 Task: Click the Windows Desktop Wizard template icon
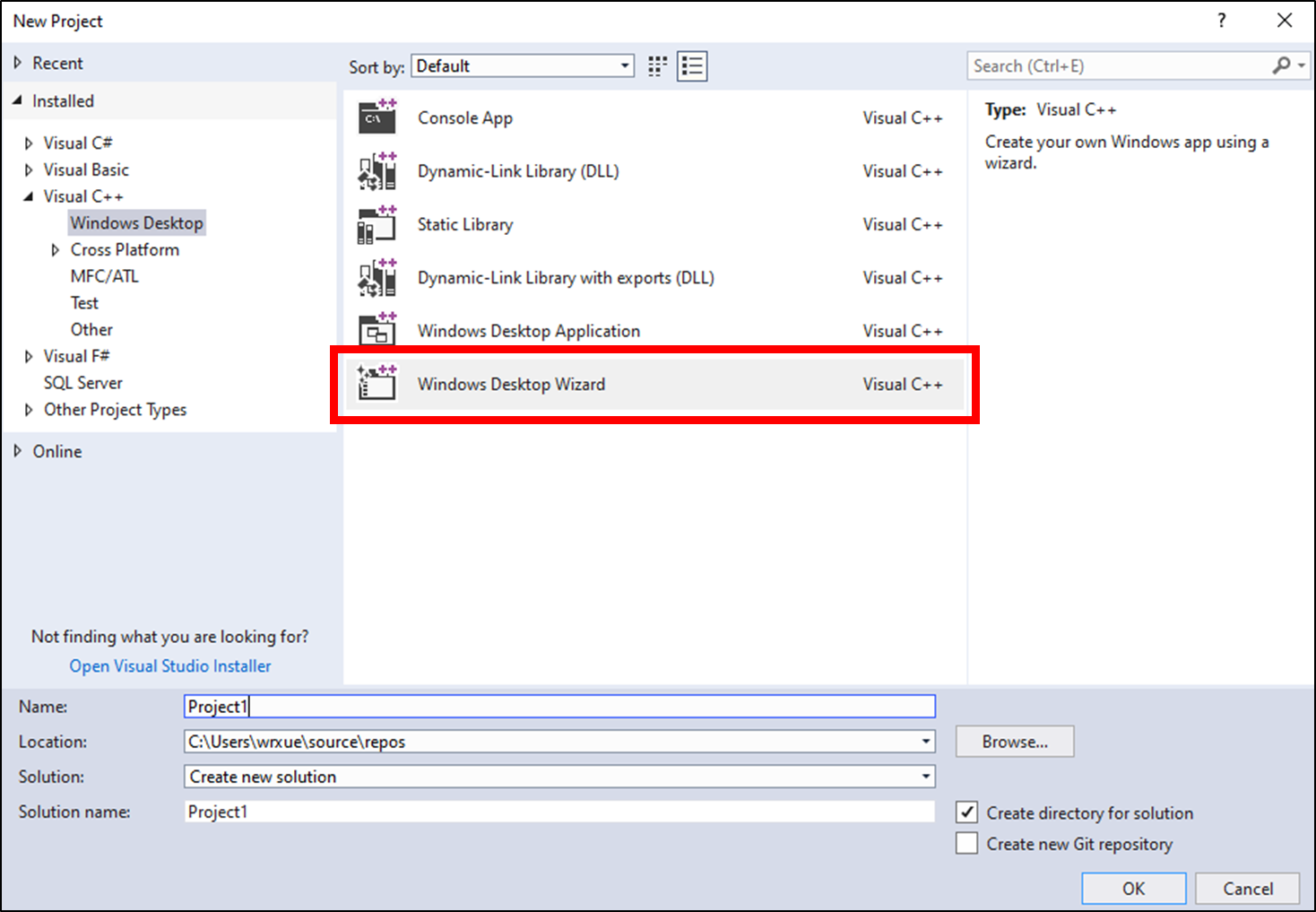point(377,383)
